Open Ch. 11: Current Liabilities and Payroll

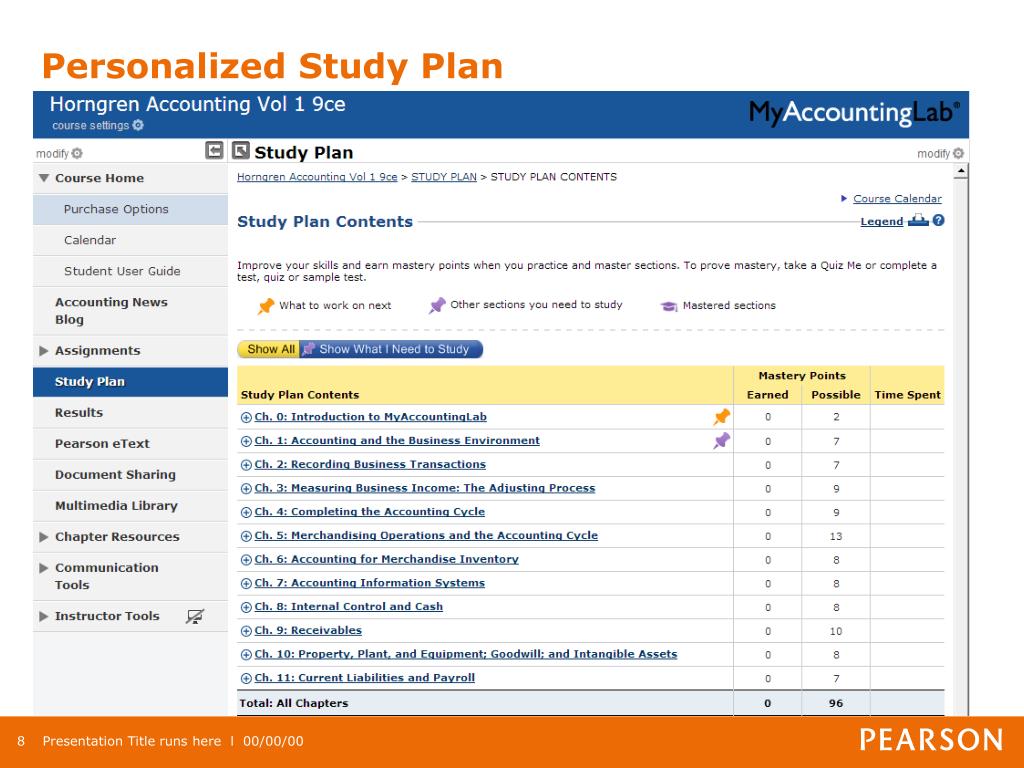[x=364, y=678]
